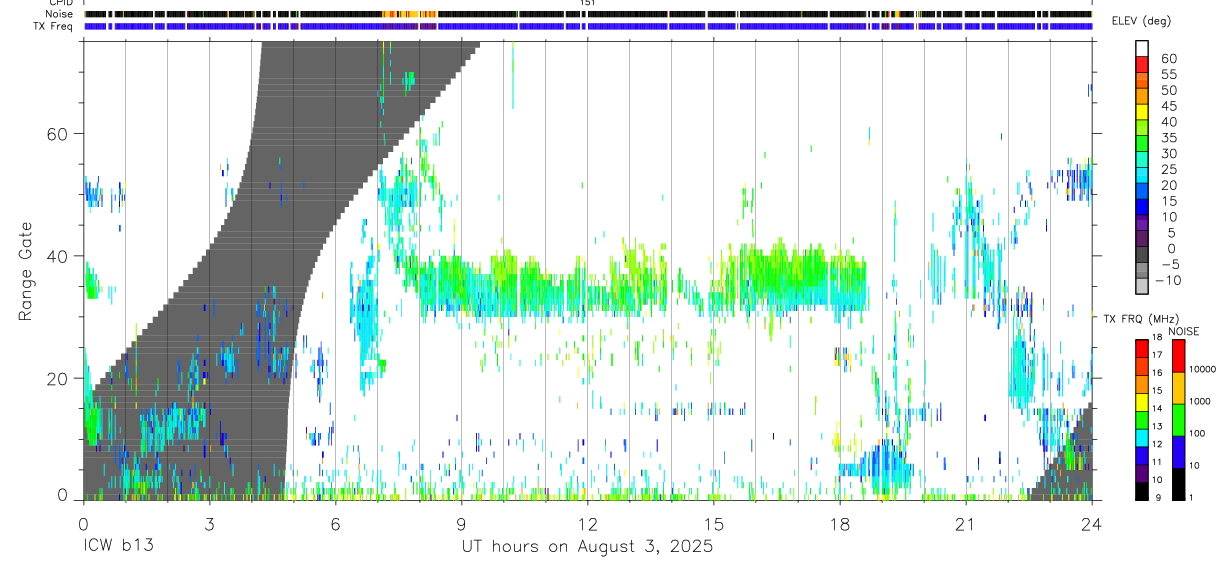
Task: Click the red segment of the NOISE color bar
Action: coord(1178,356)
